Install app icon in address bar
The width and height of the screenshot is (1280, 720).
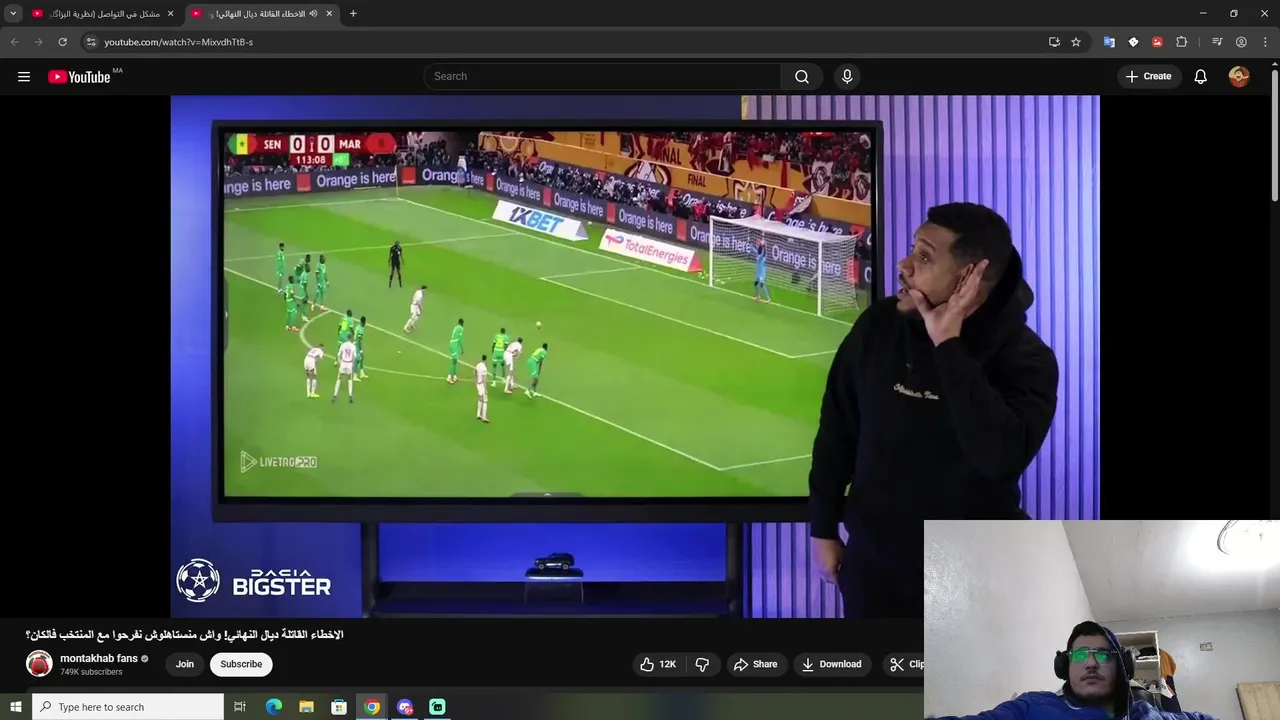coord(1054,42)
